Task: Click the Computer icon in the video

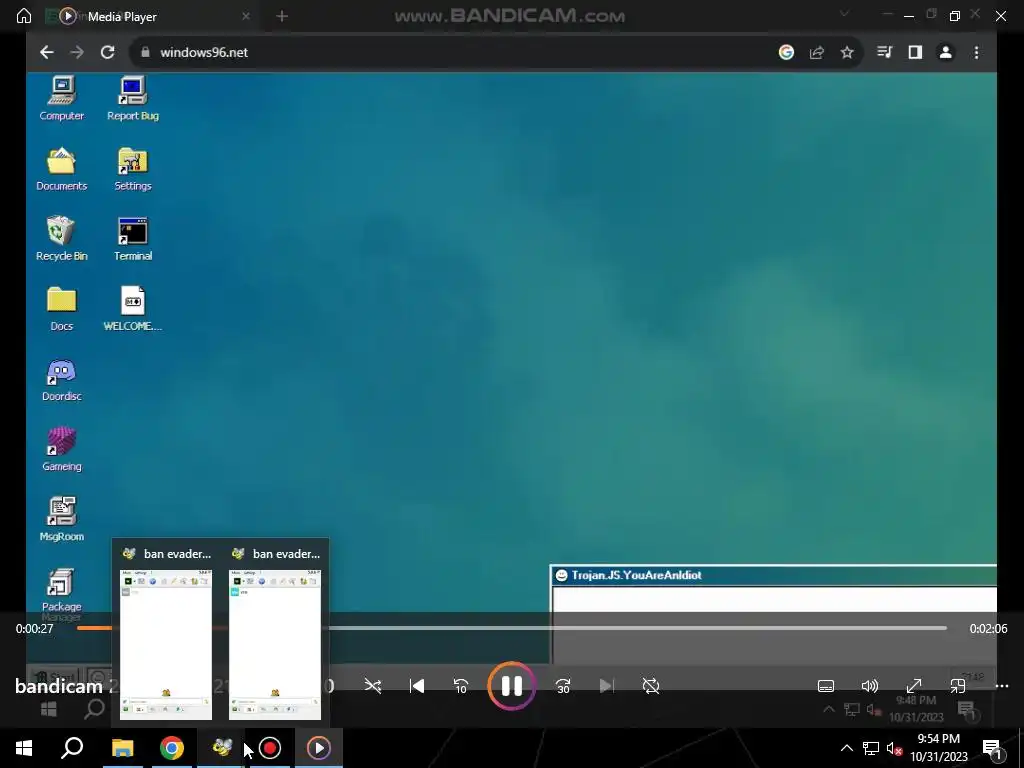Action: [x=61, y=98]
